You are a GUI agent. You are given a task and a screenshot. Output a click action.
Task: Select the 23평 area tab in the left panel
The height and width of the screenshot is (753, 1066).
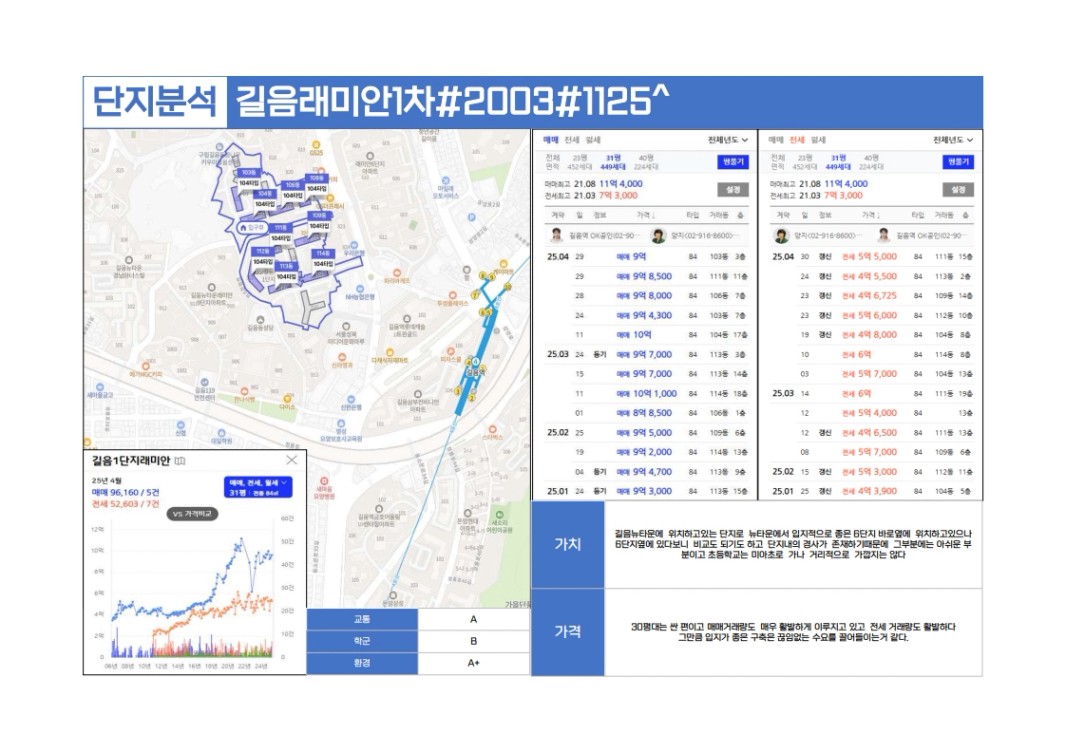pos(579,162)
